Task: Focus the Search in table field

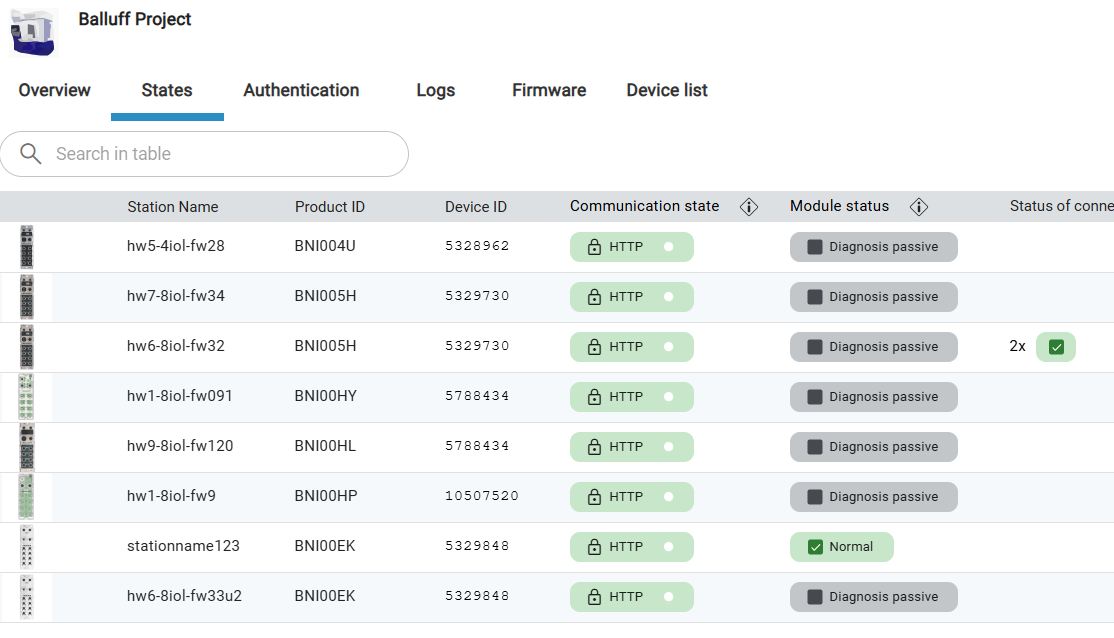Action: tap(220, 154)
